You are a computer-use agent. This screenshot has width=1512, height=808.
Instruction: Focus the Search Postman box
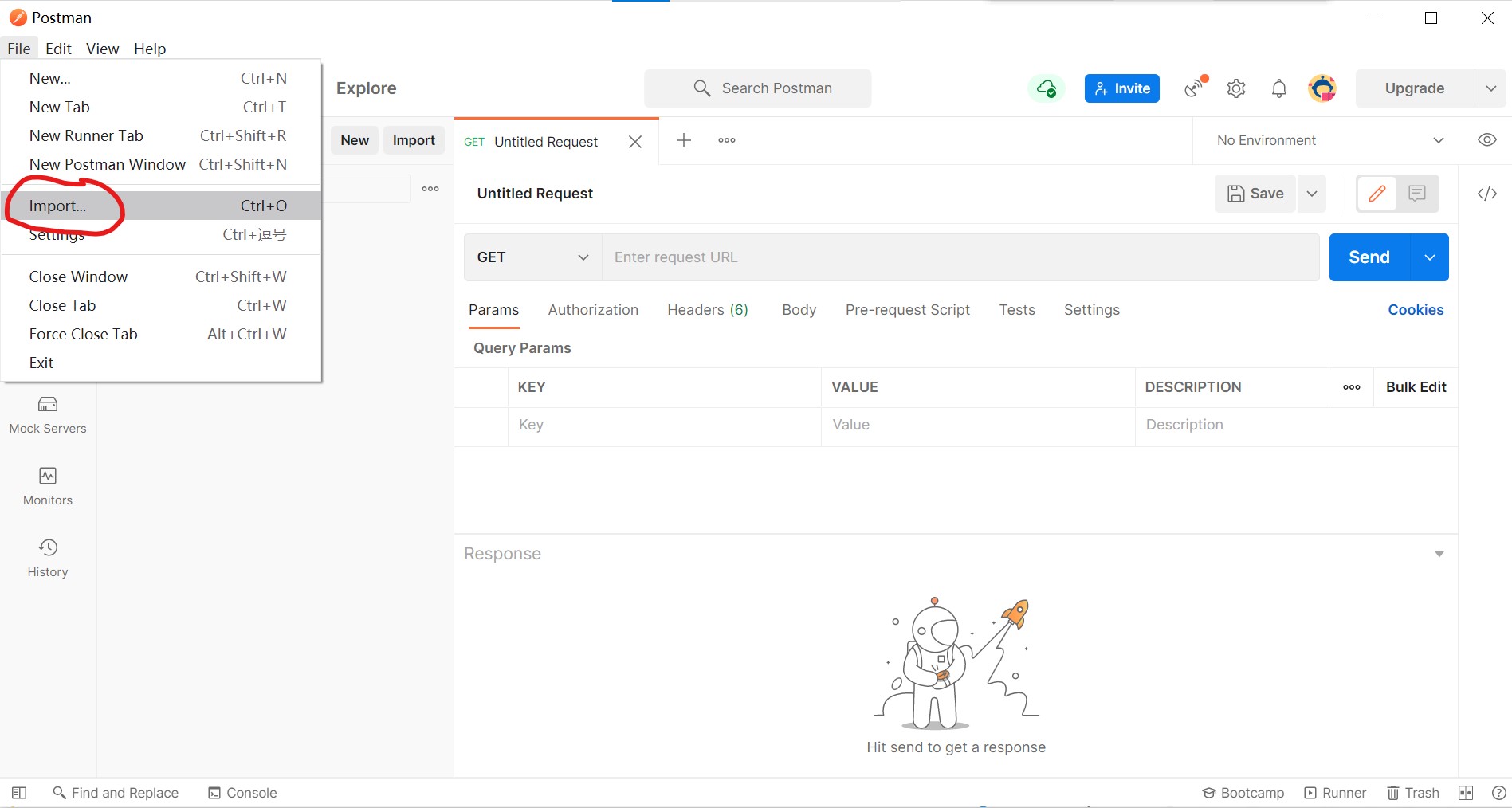pyautogui.click(x=758, y=88)
